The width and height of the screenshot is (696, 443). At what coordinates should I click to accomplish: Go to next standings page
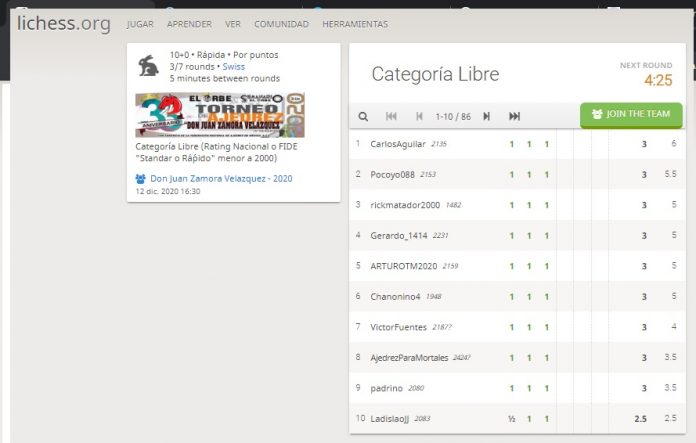pyautogui.click(x=487, y=116)
